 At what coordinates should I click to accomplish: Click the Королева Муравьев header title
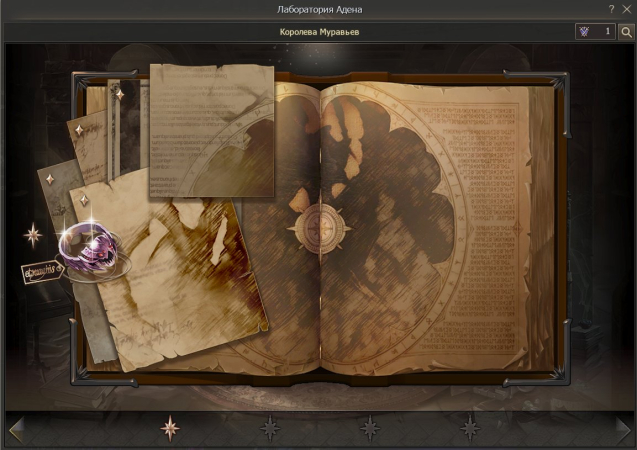click(319, 32)
